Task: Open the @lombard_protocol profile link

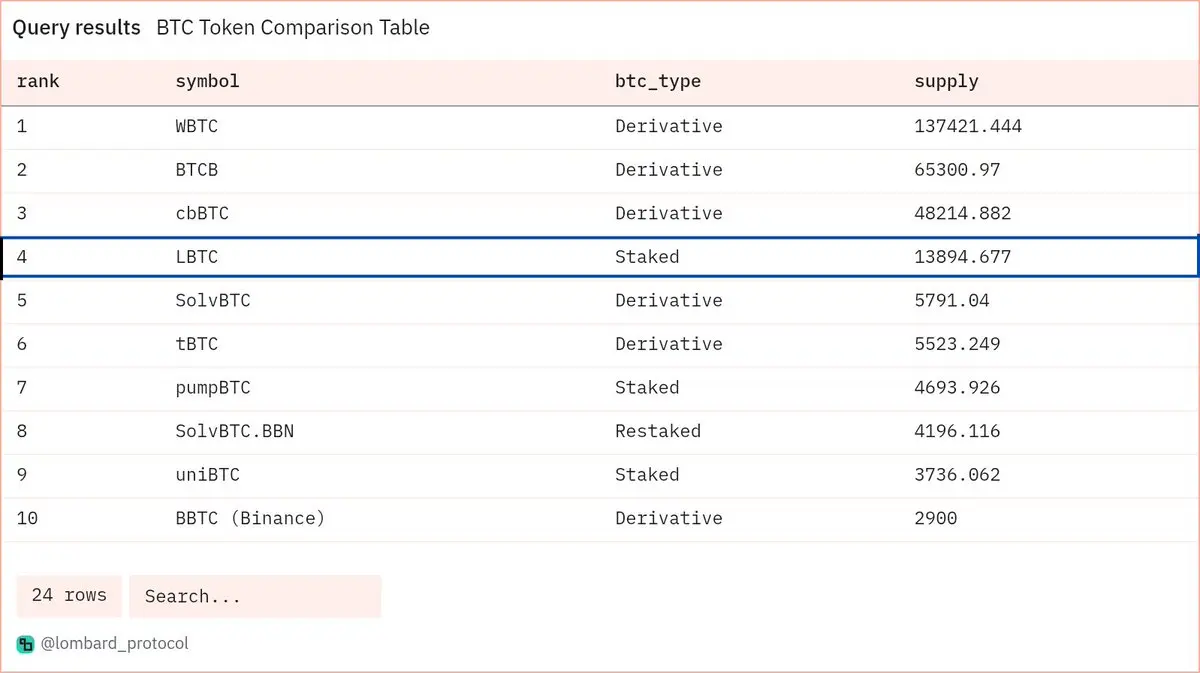Action: click(x=114, y=644)
